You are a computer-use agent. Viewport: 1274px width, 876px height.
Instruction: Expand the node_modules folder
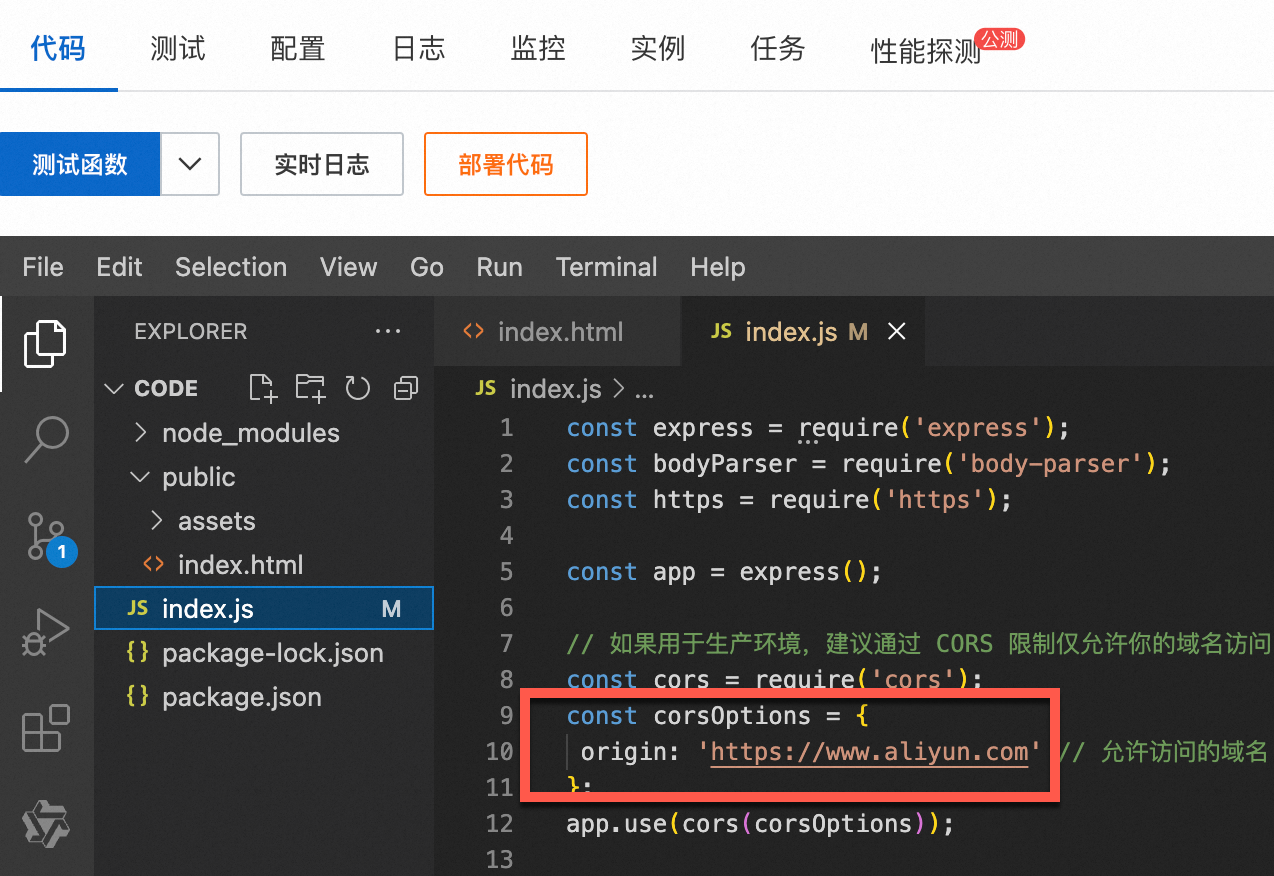141,433
